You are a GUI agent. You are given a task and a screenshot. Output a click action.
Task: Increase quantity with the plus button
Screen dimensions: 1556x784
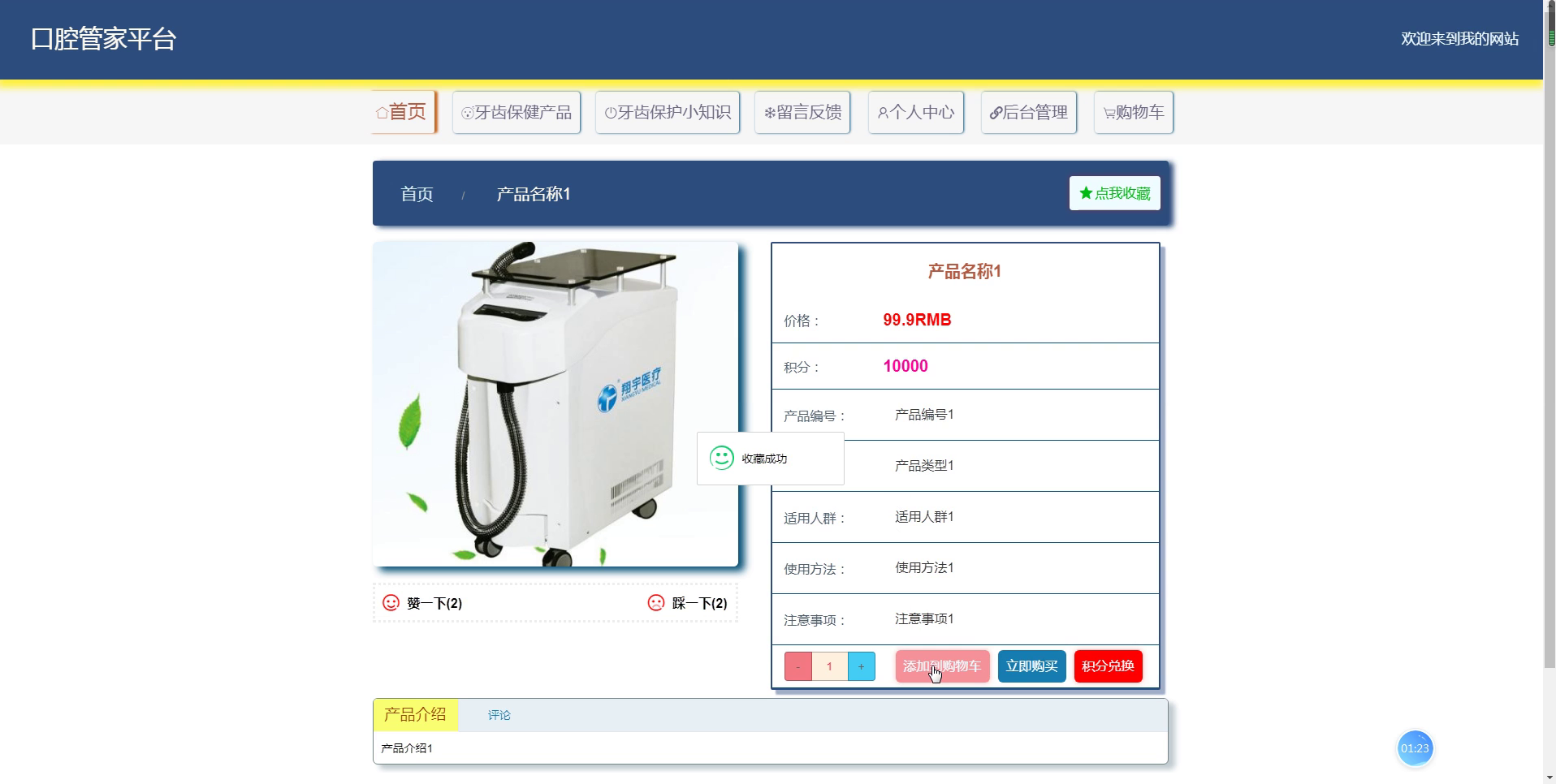click(x=862, y=666)
